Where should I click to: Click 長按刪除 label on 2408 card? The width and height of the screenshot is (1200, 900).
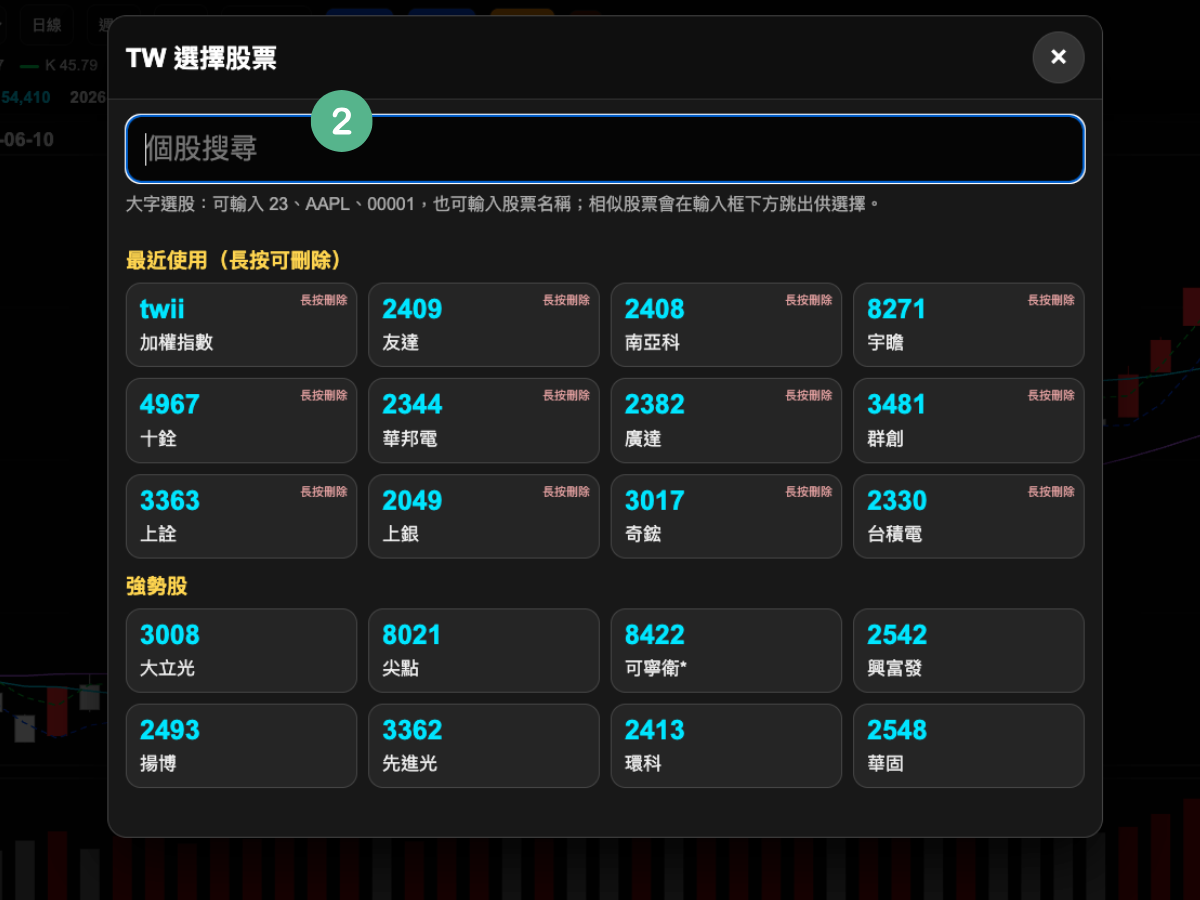tap(809, 300)
